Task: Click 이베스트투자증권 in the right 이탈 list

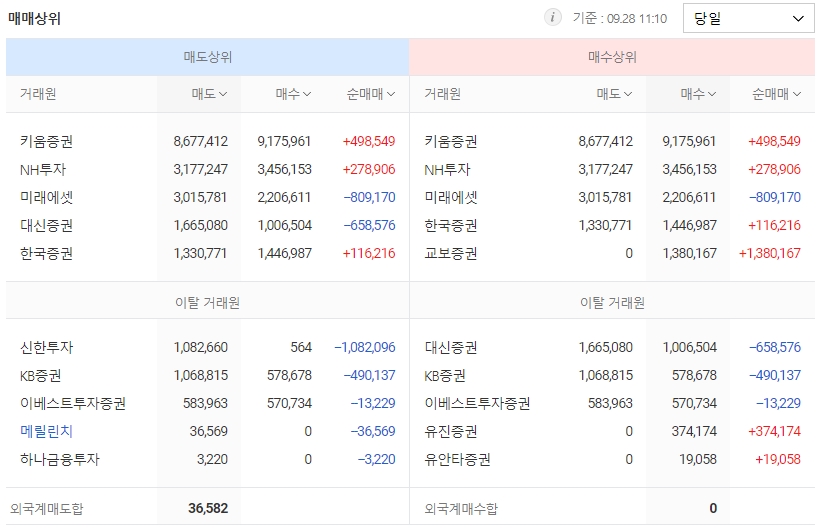Action: (477, 403)
